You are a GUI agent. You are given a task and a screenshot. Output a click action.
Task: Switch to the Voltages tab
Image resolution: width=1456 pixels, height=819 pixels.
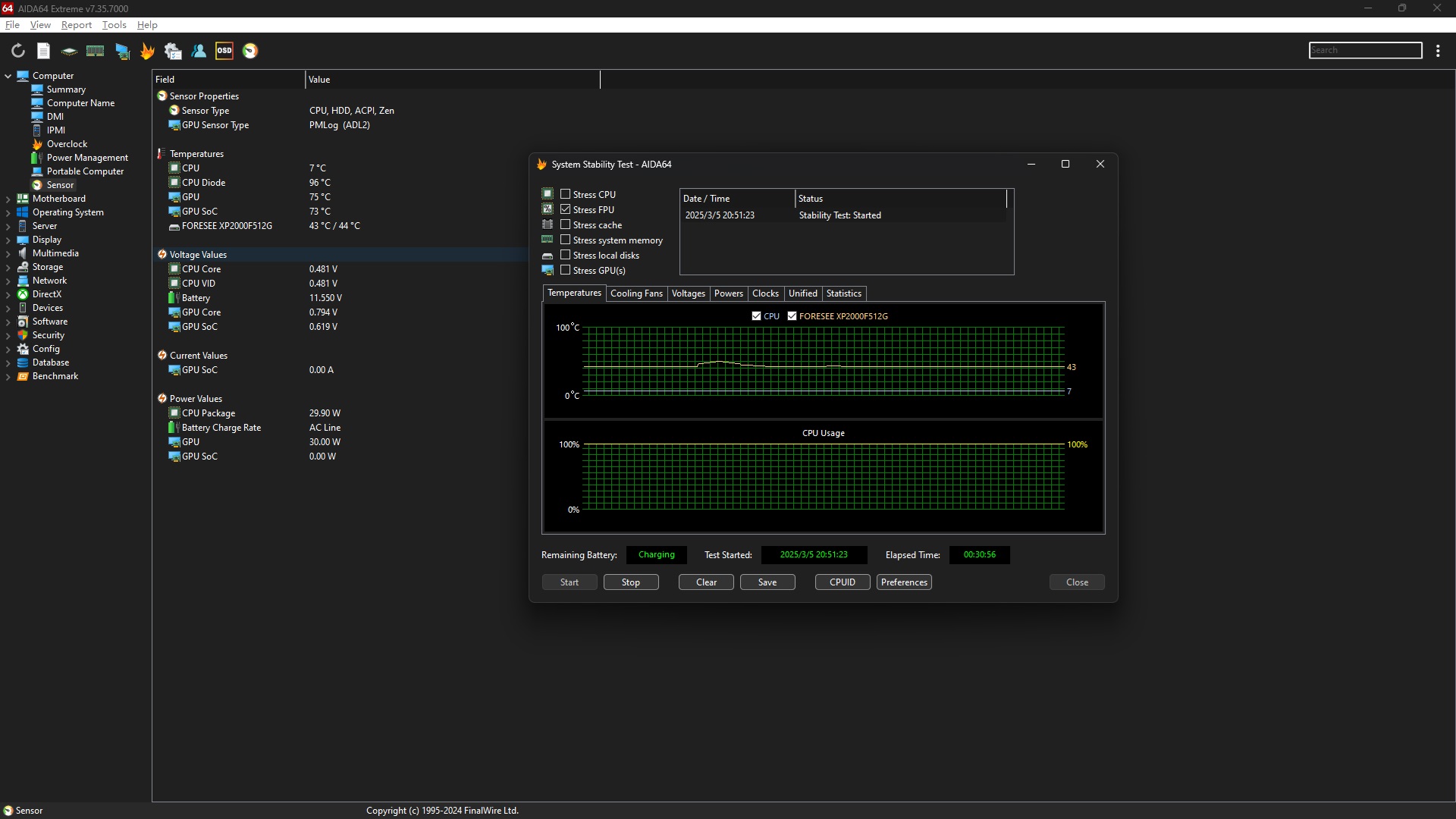click(689, 293)
